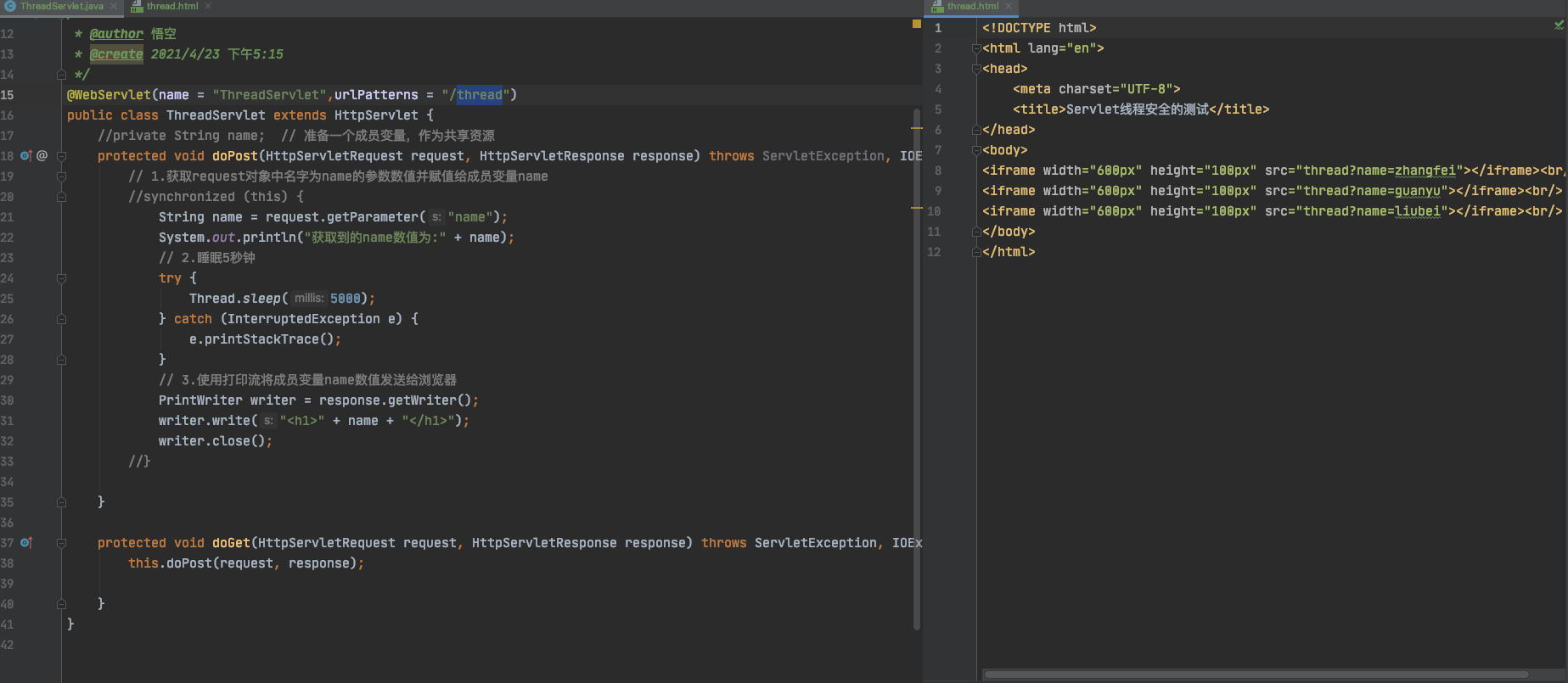Jump to the warning stripe mark beside line 17

916,128
